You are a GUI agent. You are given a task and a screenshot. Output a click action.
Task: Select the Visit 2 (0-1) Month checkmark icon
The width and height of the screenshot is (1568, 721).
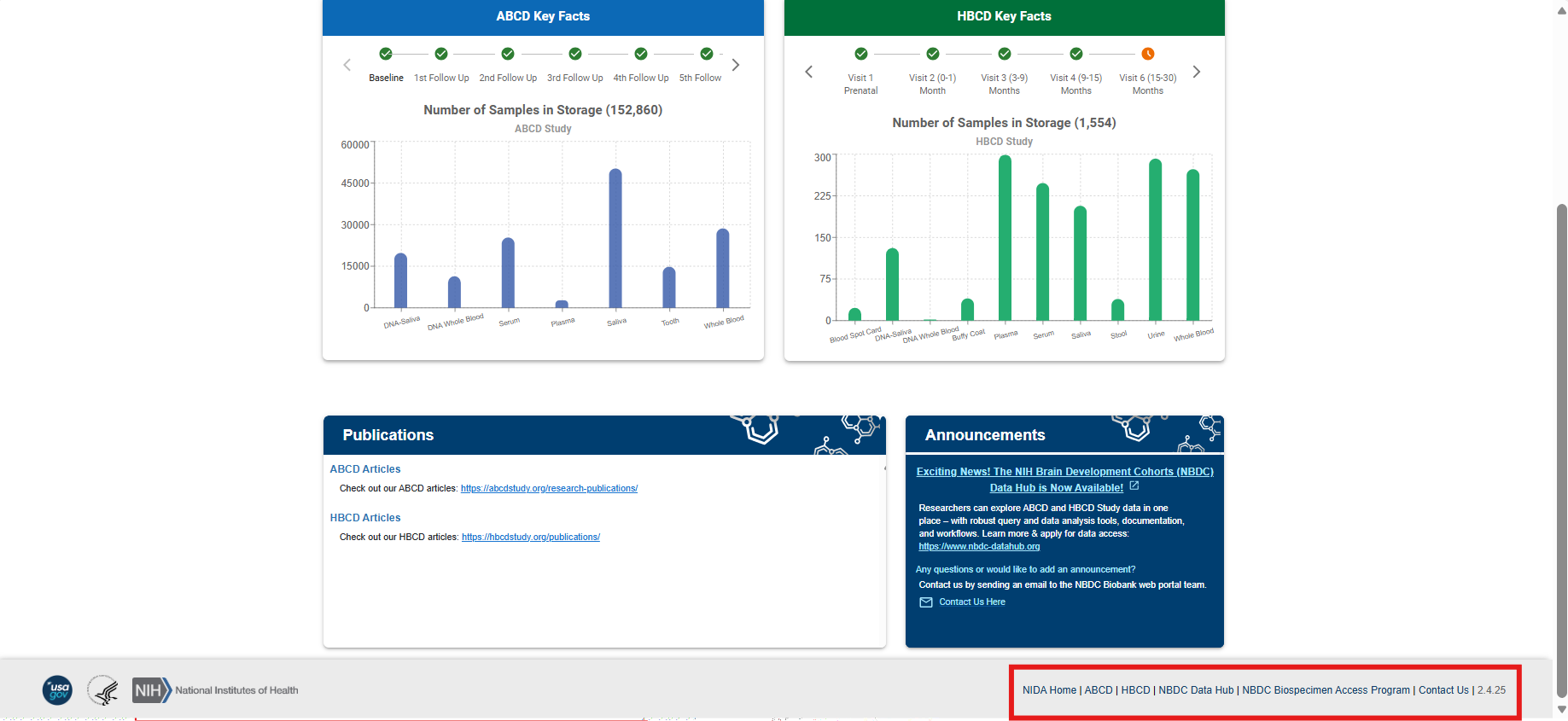pyautogui.click(x=933, y=54)
